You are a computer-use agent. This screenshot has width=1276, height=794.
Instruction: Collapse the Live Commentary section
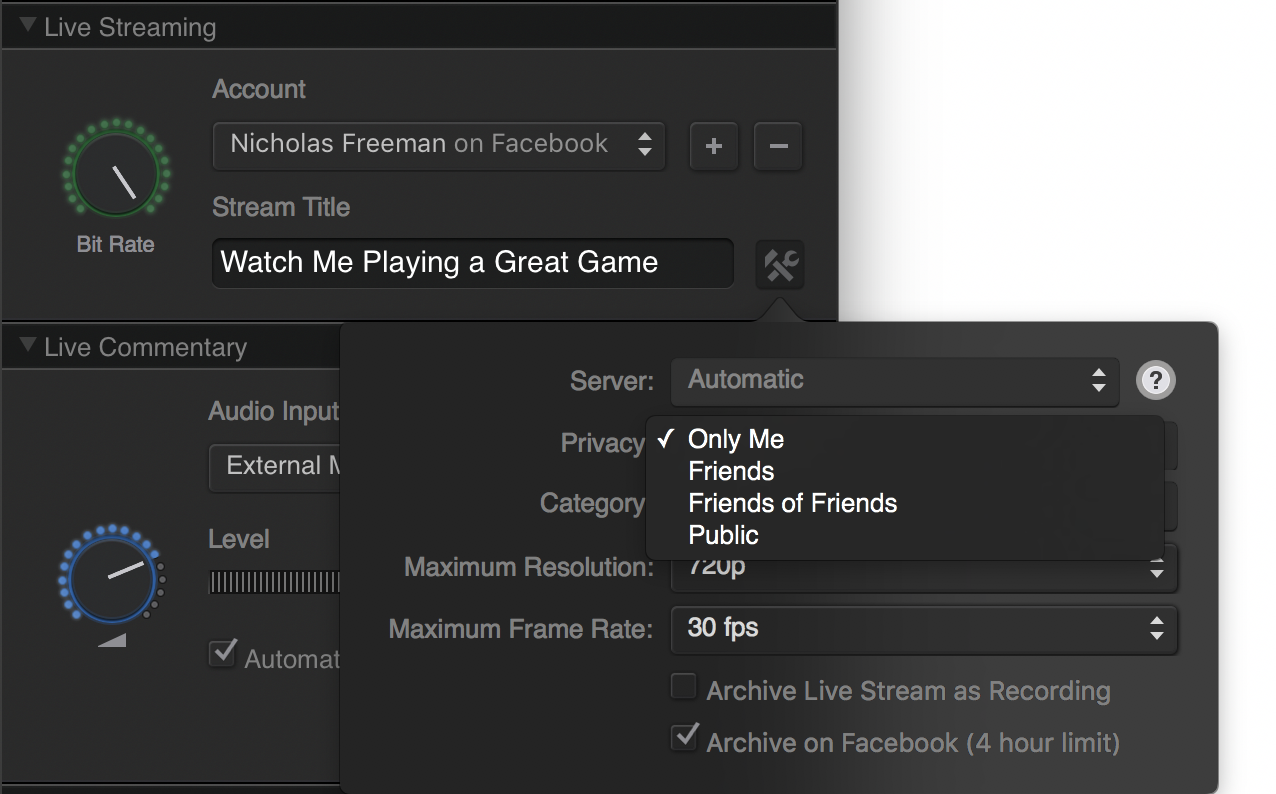coord(26,346)
